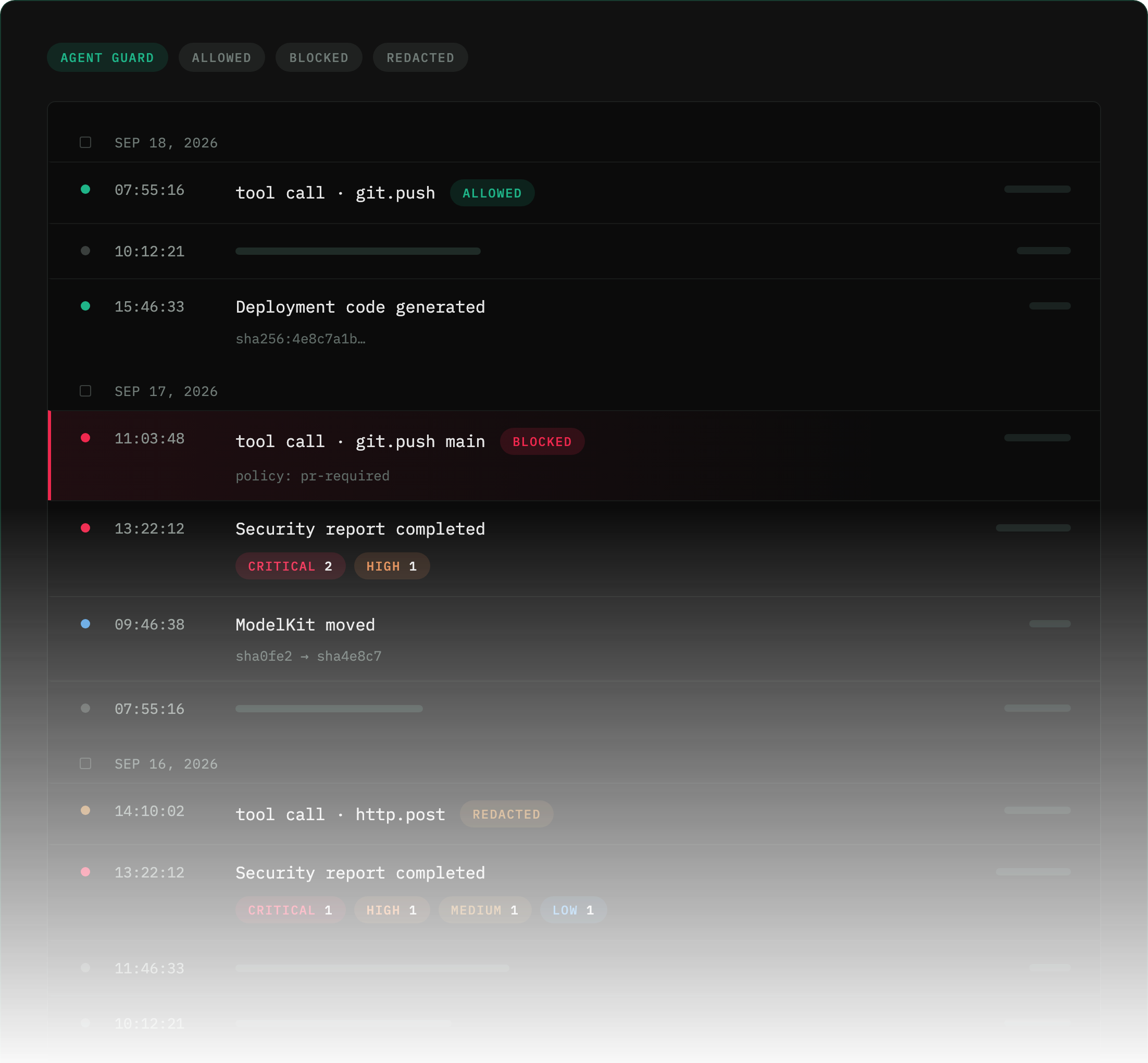Check the Sep 17, 2026 checkbox
1148x1063 pixels.
[85, 391]
